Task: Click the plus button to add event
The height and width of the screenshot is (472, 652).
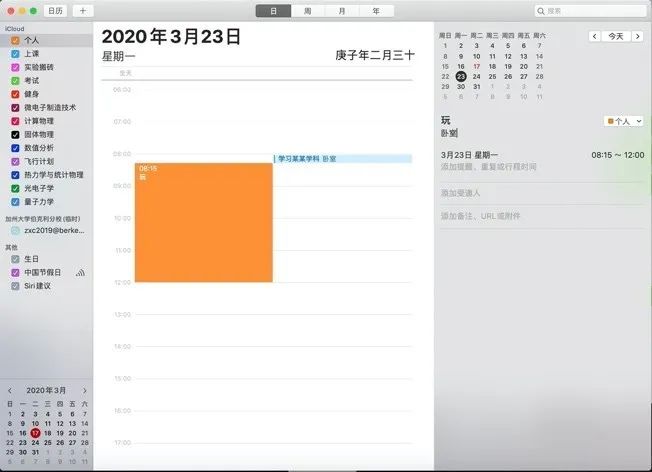Action: click(82, 10)
